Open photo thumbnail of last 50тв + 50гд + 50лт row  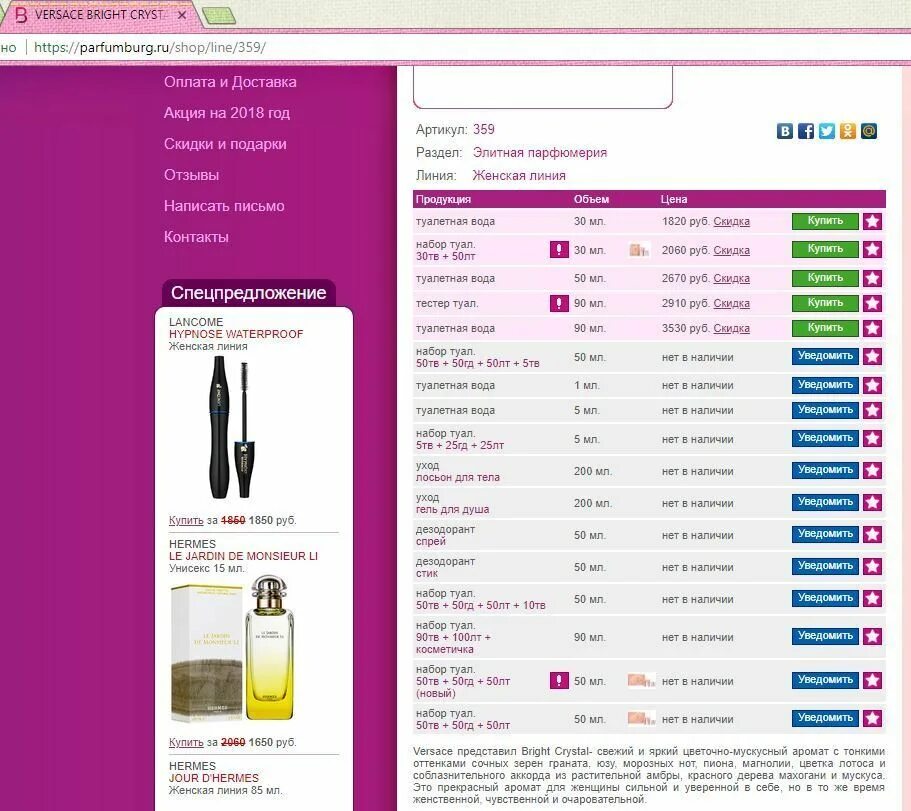point(641,719)
